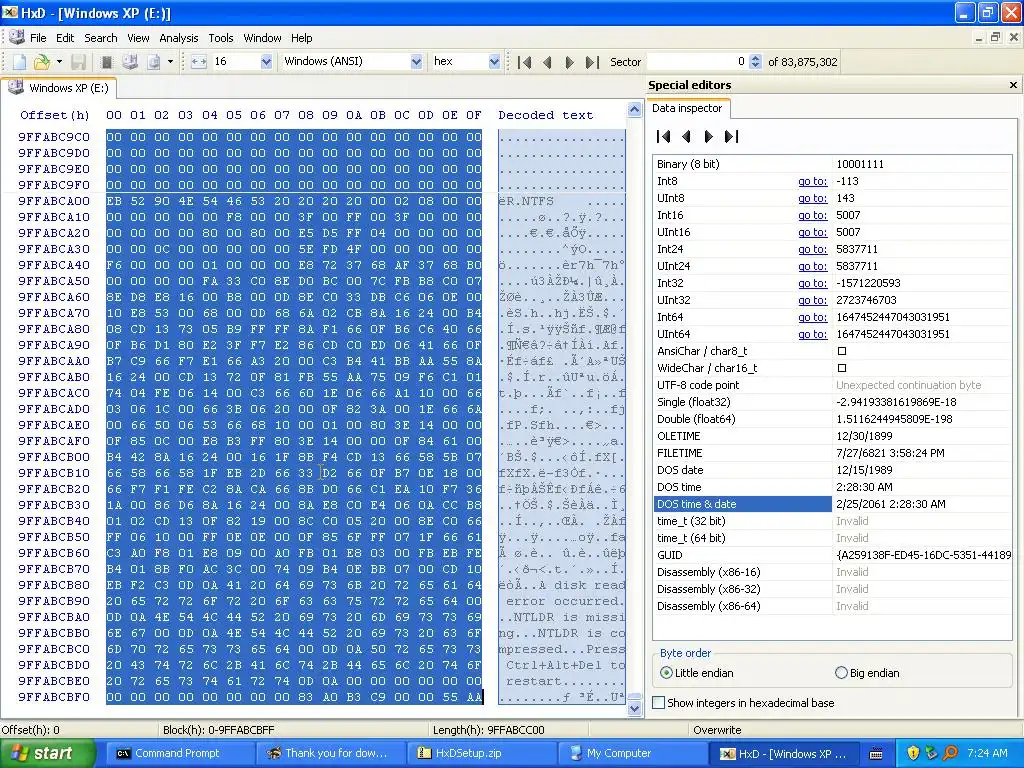Image resolution: width=1024 pixels, height=768 pixels.
Task: Open the Window menu
Action: click(x=262, y=38)
